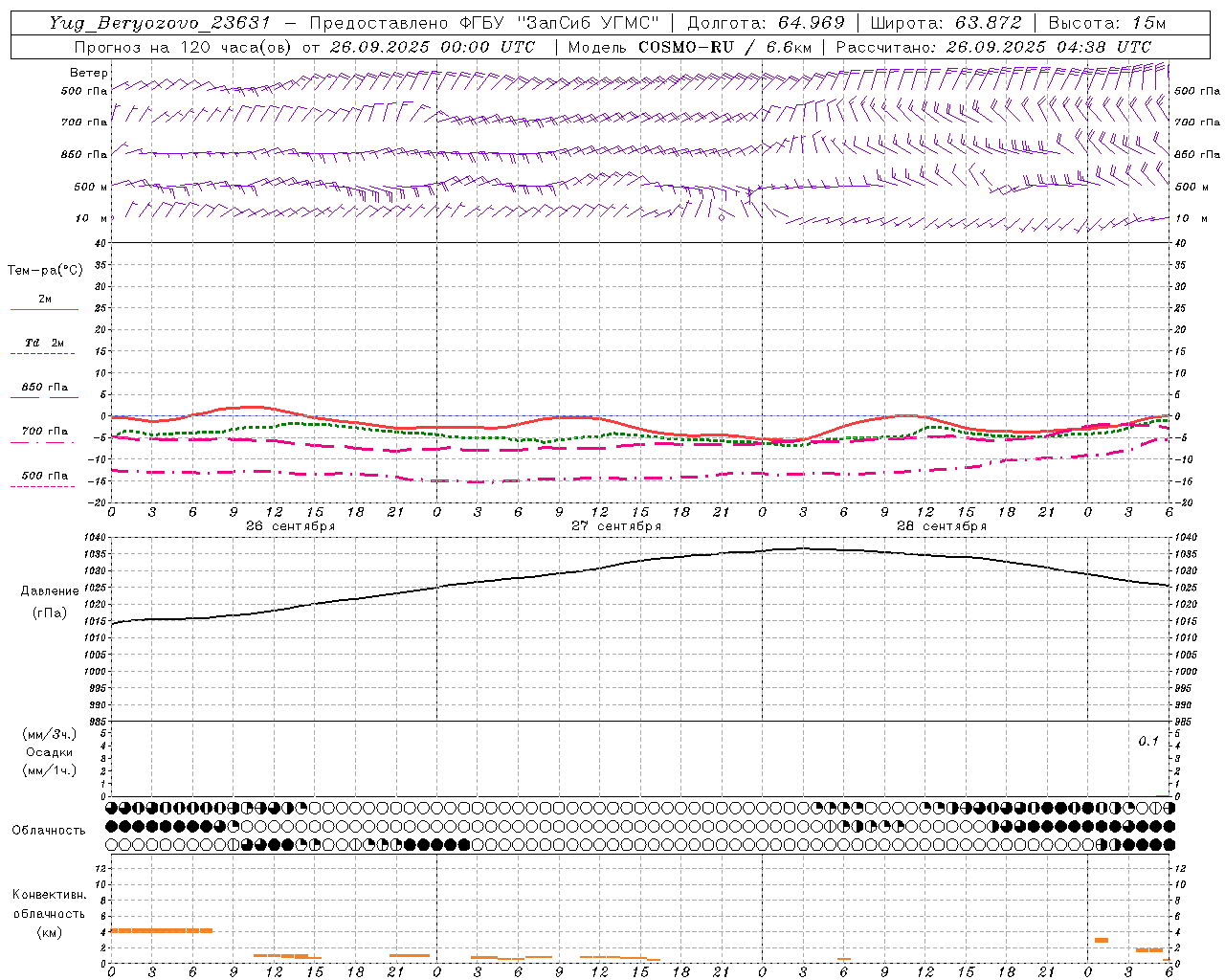Screen dimensions: 1225x980
Task: Select the 26 сентября date label
Action: [x=290, y=526]
